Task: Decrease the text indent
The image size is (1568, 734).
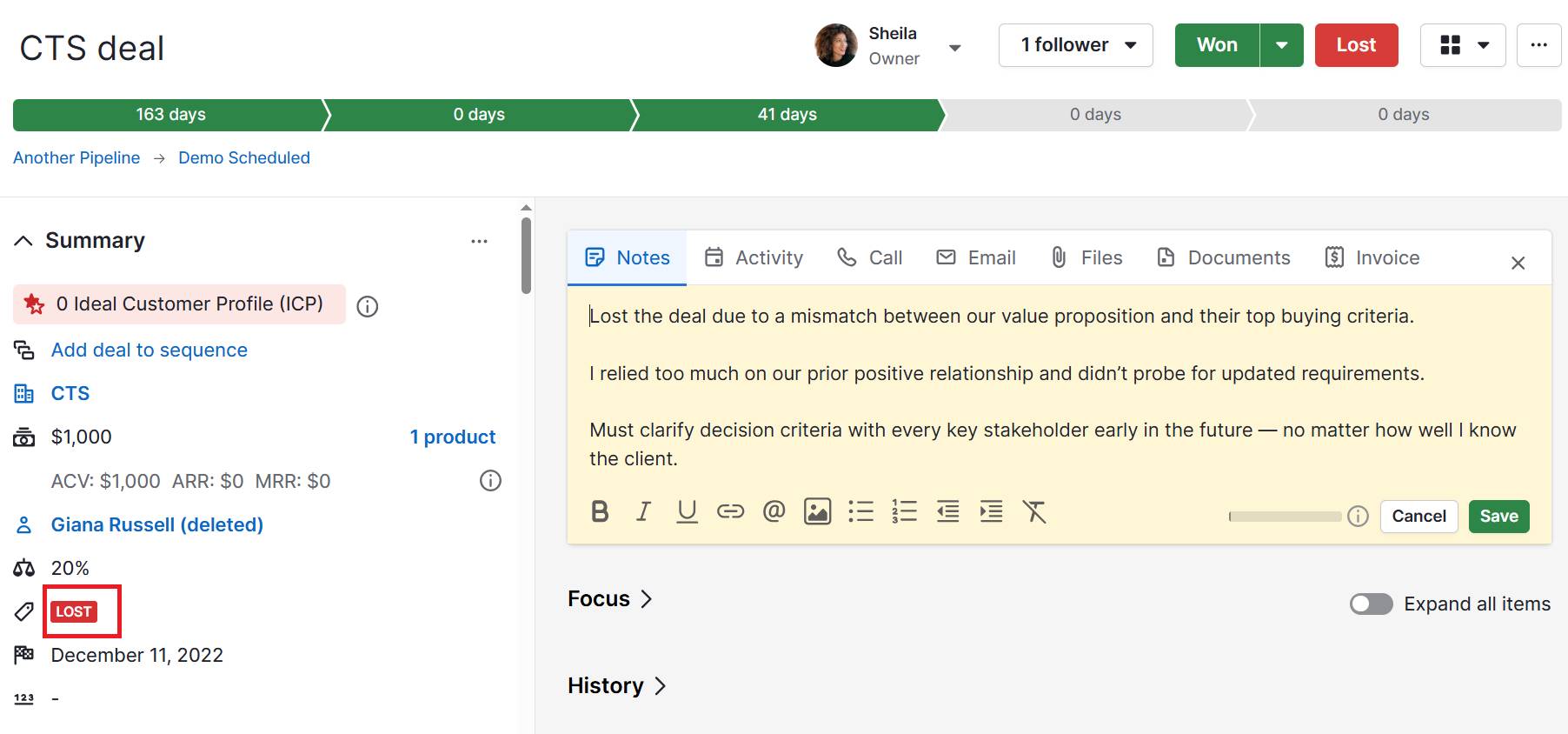Action: [947, 511]
